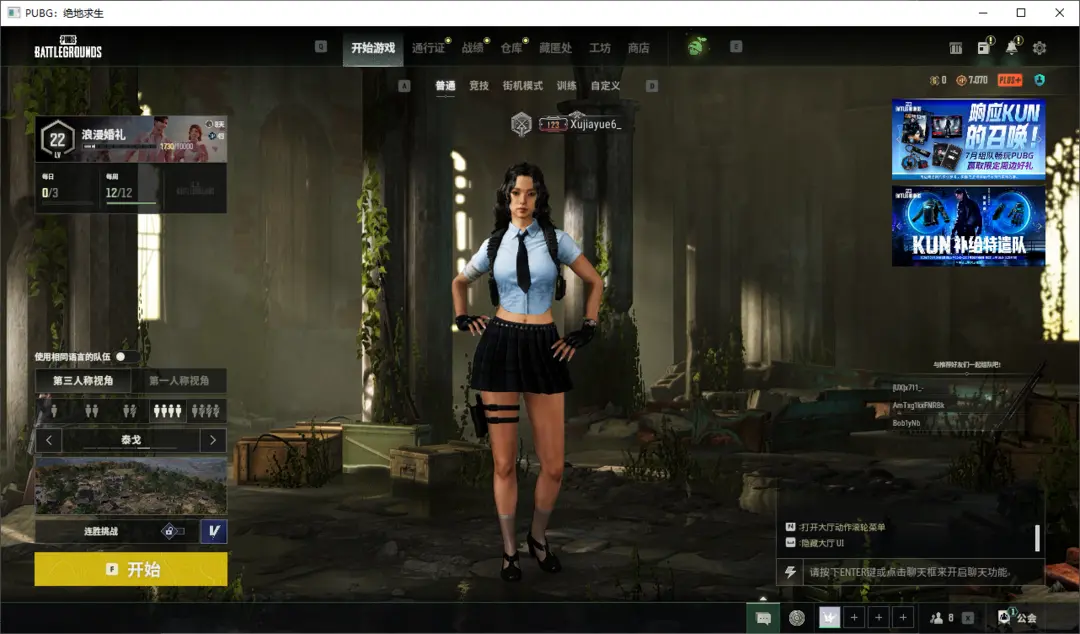Screen dimensions: 1080x634
Task: Open the 藏匿处 tab
Action: (555, 48)
